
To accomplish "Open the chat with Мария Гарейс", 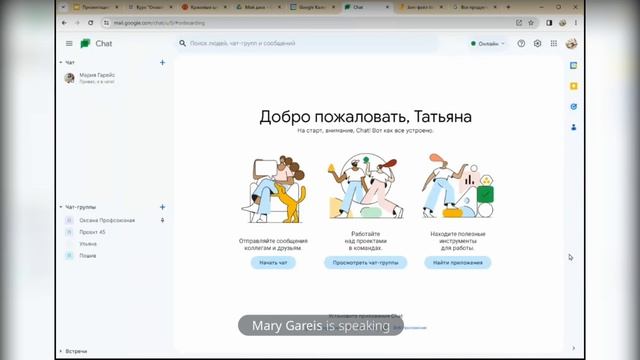I will click(x=114, y=78).
